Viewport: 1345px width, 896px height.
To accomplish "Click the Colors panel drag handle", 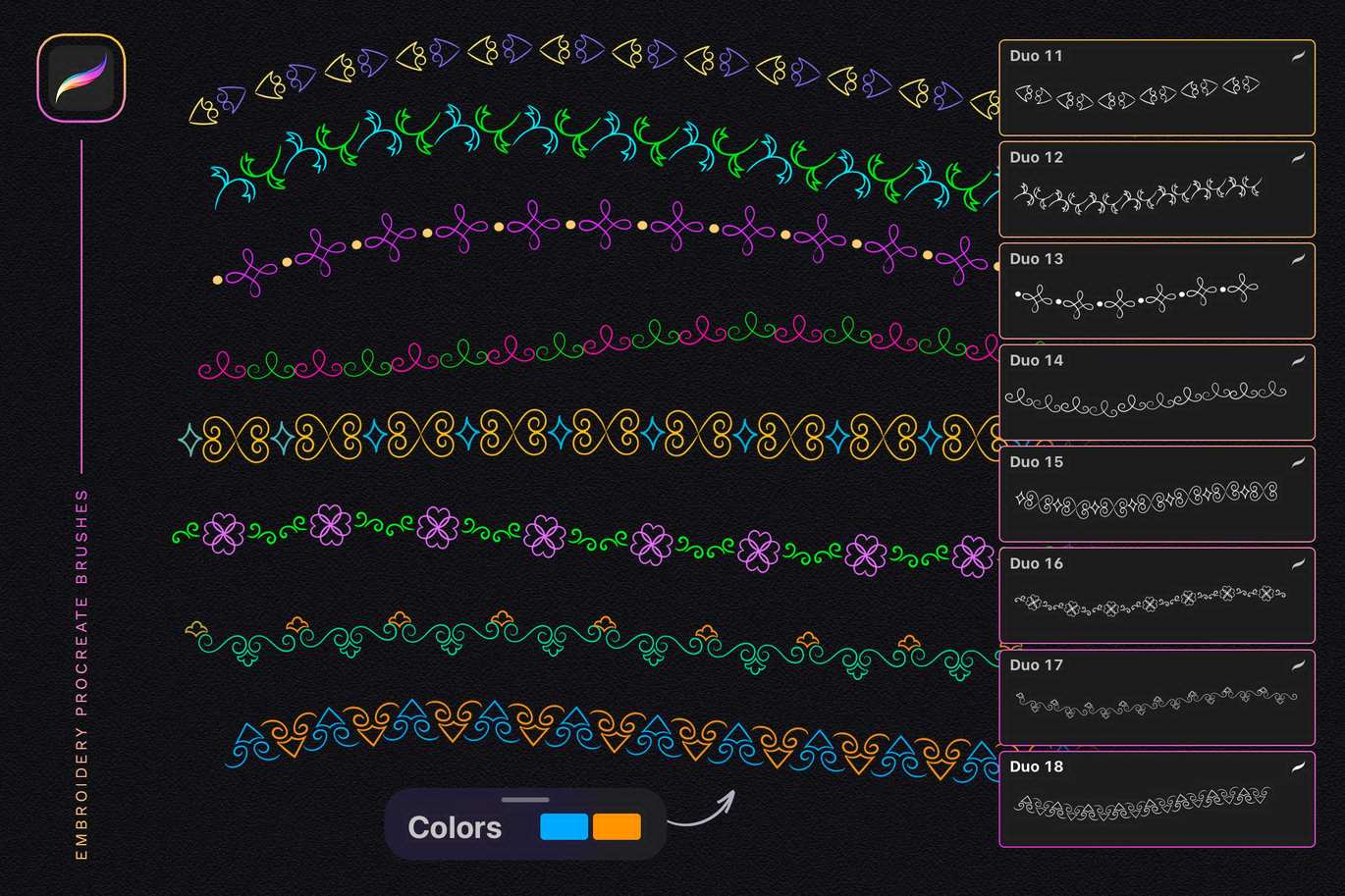I will click(525, 800).
